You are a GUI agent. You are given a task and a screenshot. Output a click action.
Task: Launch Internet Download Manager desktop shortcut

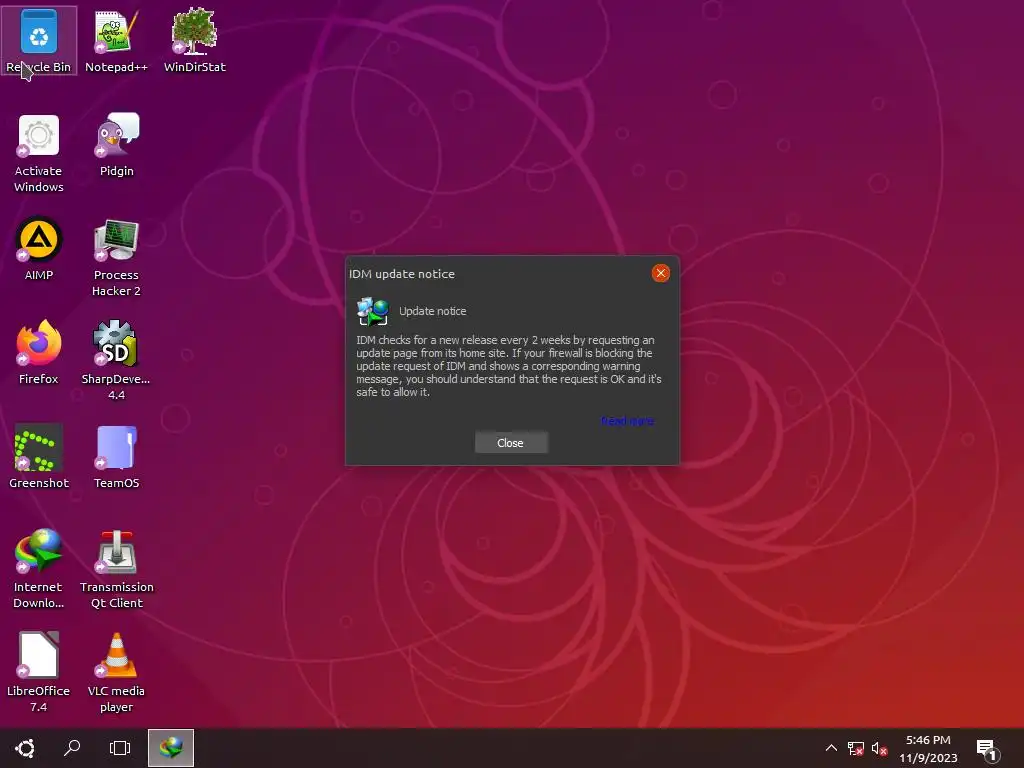click(39, 569)
